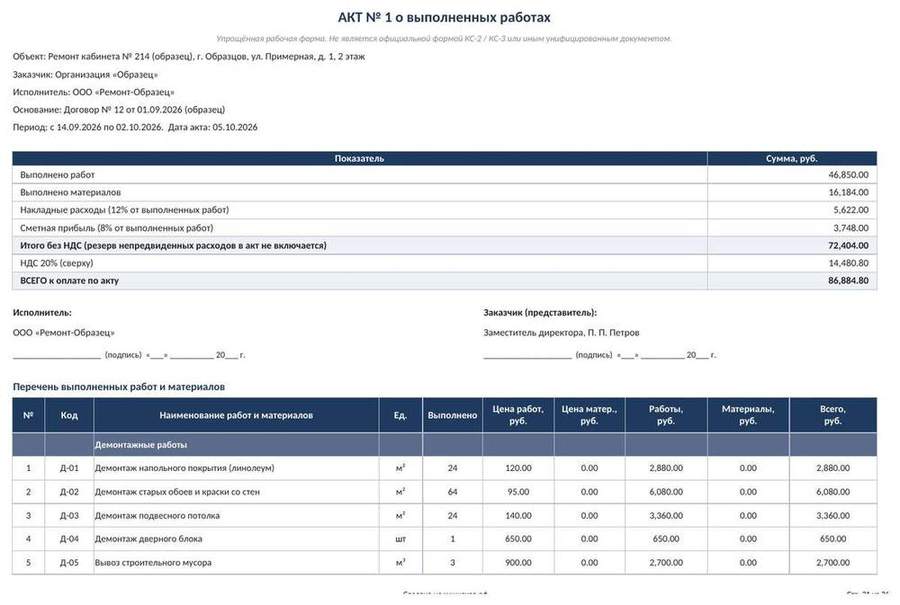The image size is (900, 605).
Task: Click the 'Всего, руб.' column header
Action: tap(833, 415)
